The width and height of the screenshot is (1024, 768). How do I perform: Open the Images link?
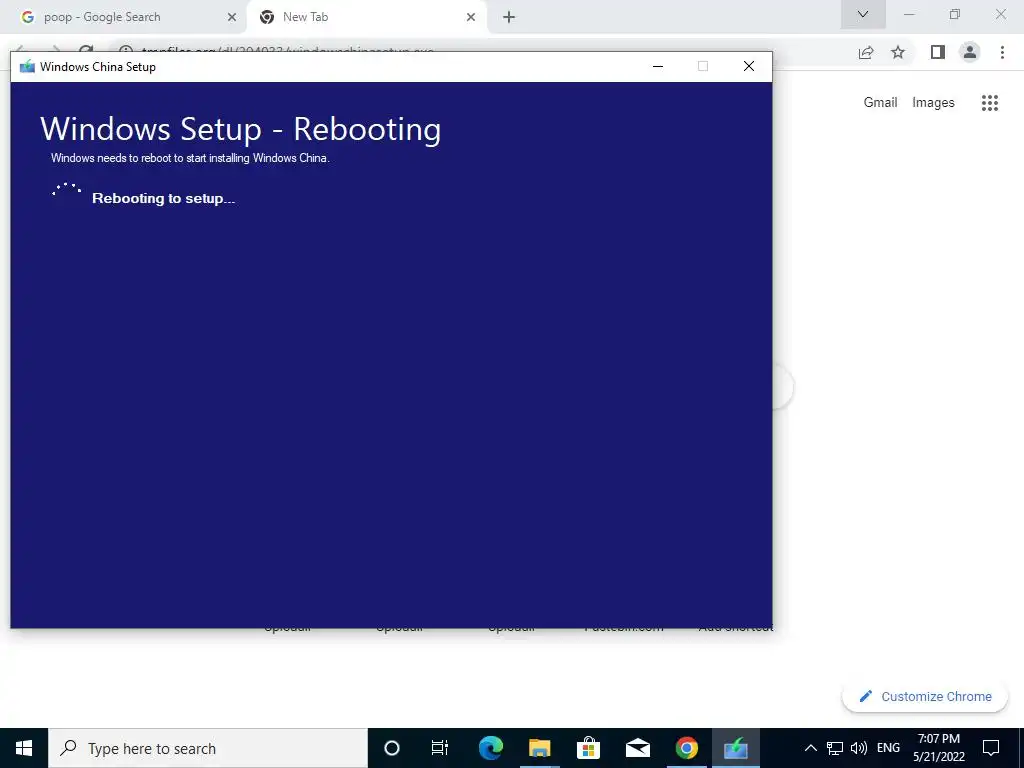pos(933,103)
